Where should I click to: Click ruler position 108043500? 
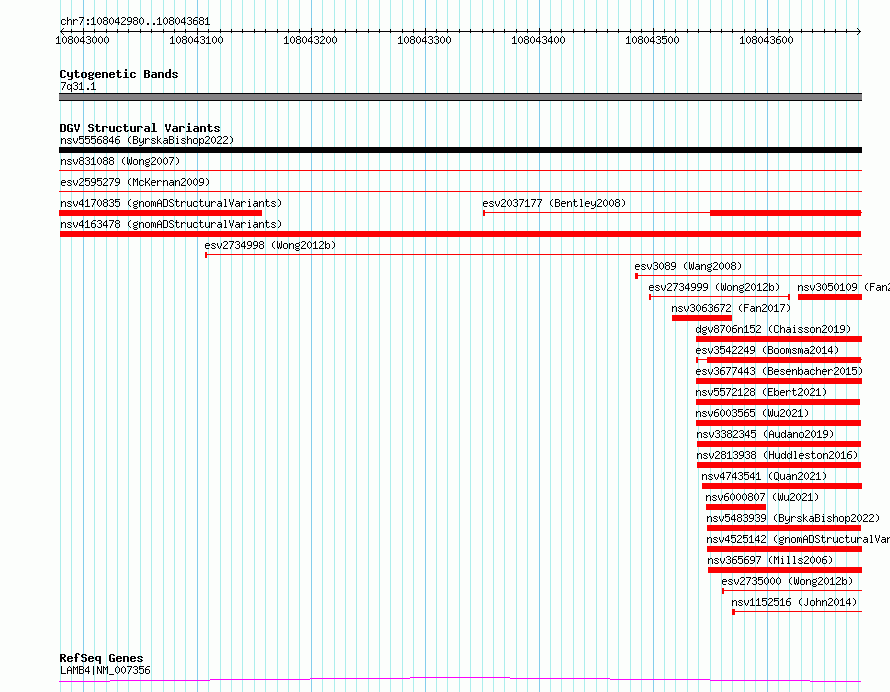click(652, 40)
